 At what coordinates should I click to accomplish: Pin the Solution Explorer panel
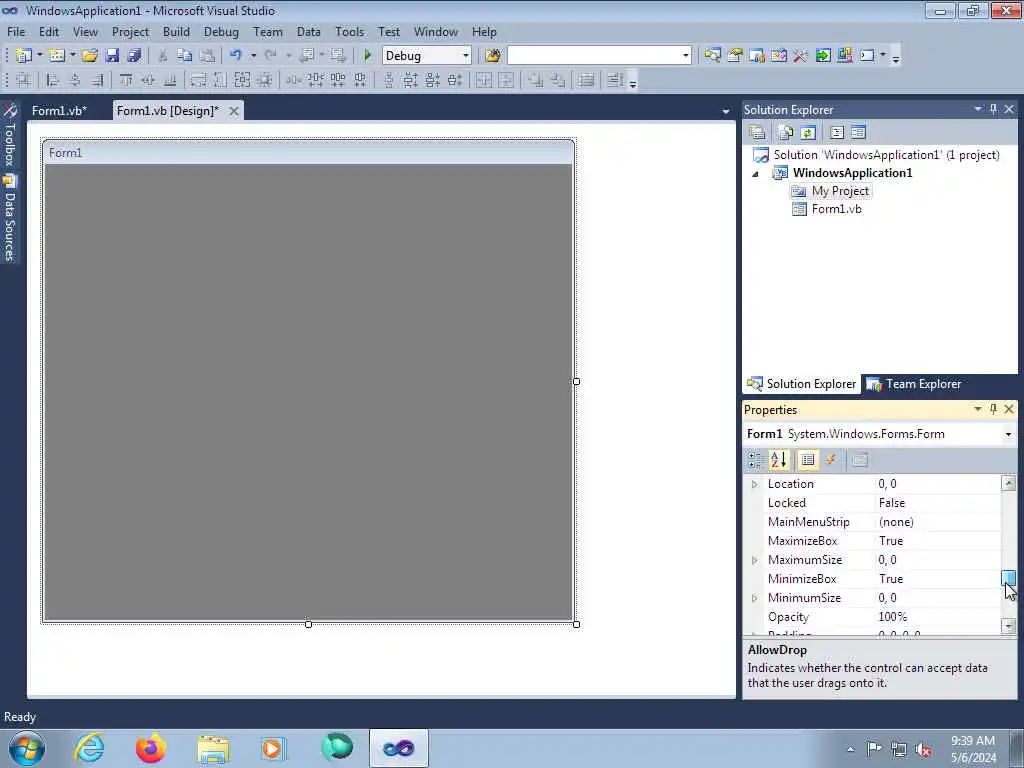[993, 109]
